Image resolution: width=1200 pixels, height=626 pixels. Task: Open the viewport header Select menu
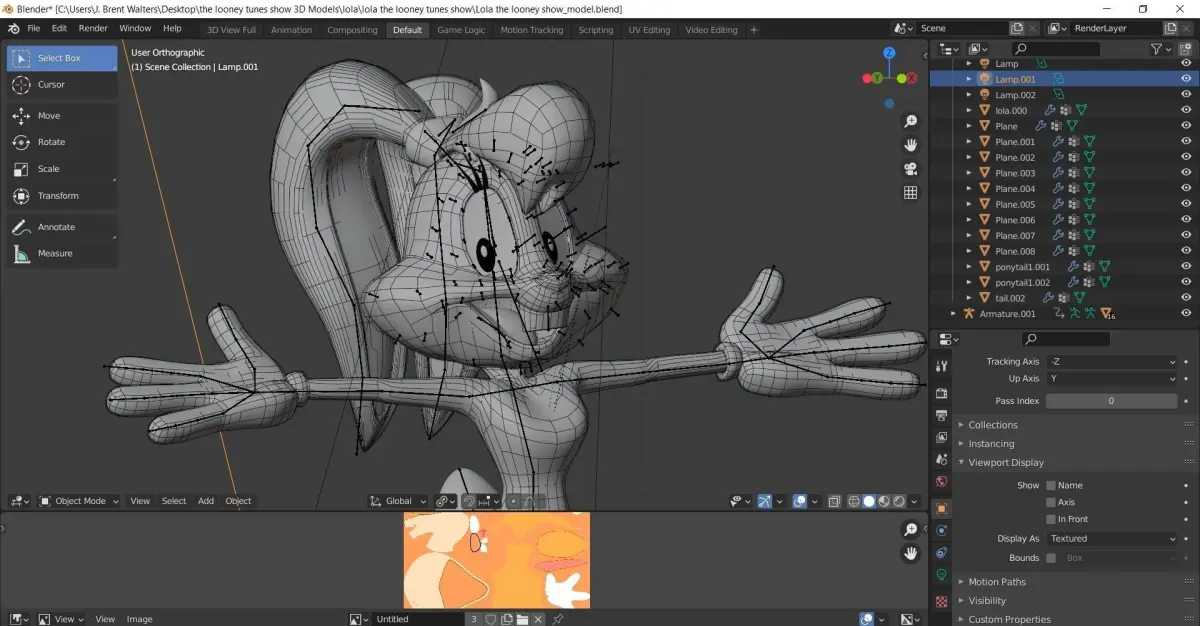click(174, 501)
